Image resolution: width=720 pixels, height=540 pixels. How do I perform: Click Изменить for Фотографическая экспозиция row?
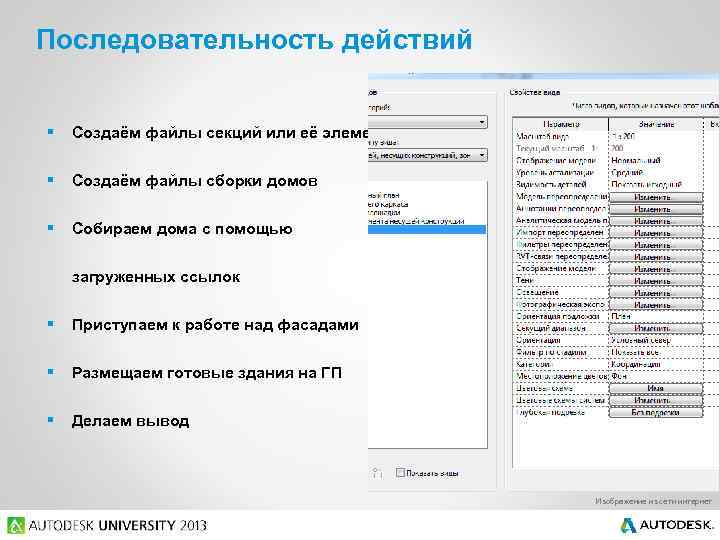tap(656, 304)
